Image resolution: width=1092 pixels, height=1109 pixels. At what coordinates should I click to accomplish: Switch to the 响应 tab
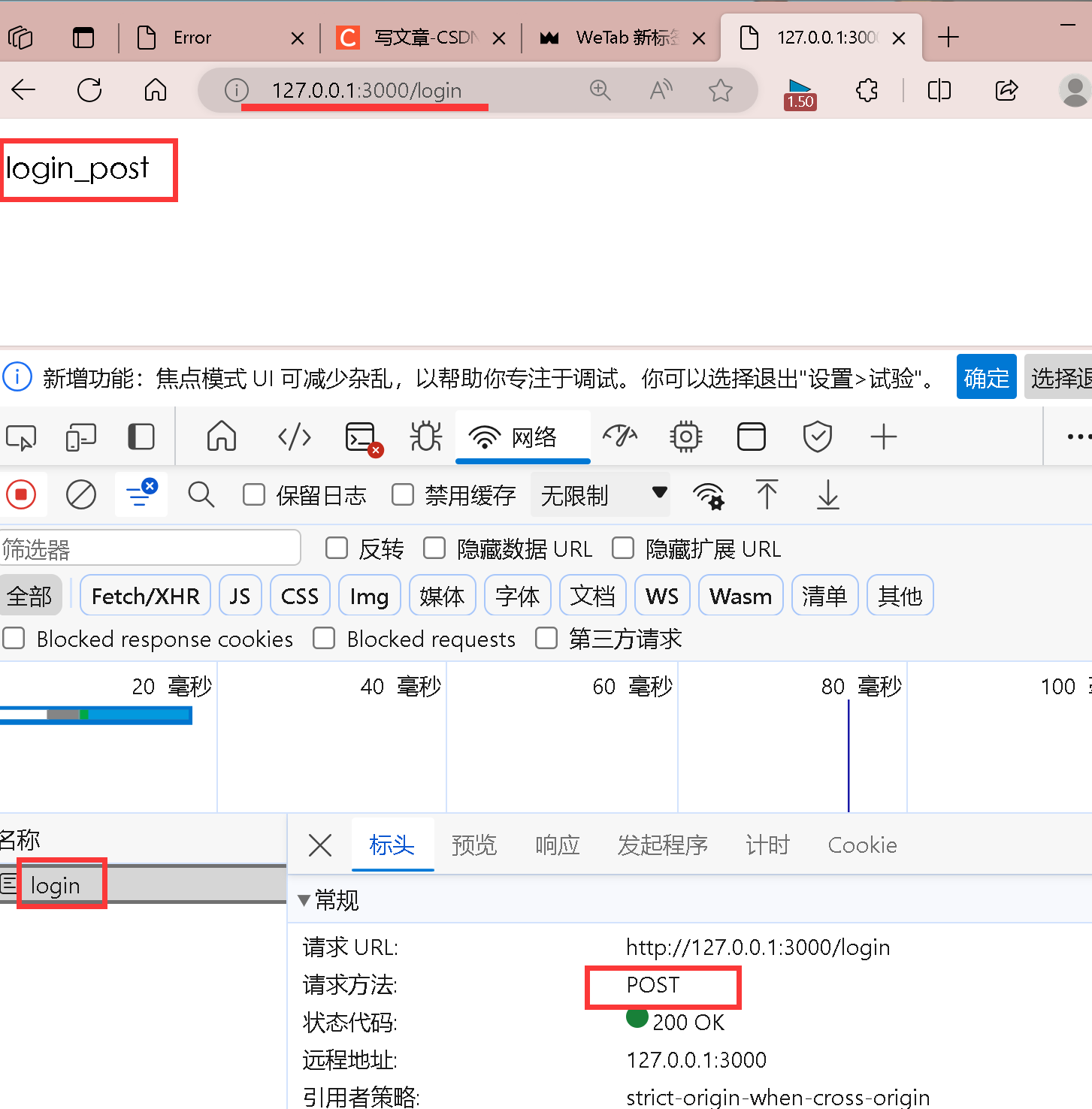[558, 845]
